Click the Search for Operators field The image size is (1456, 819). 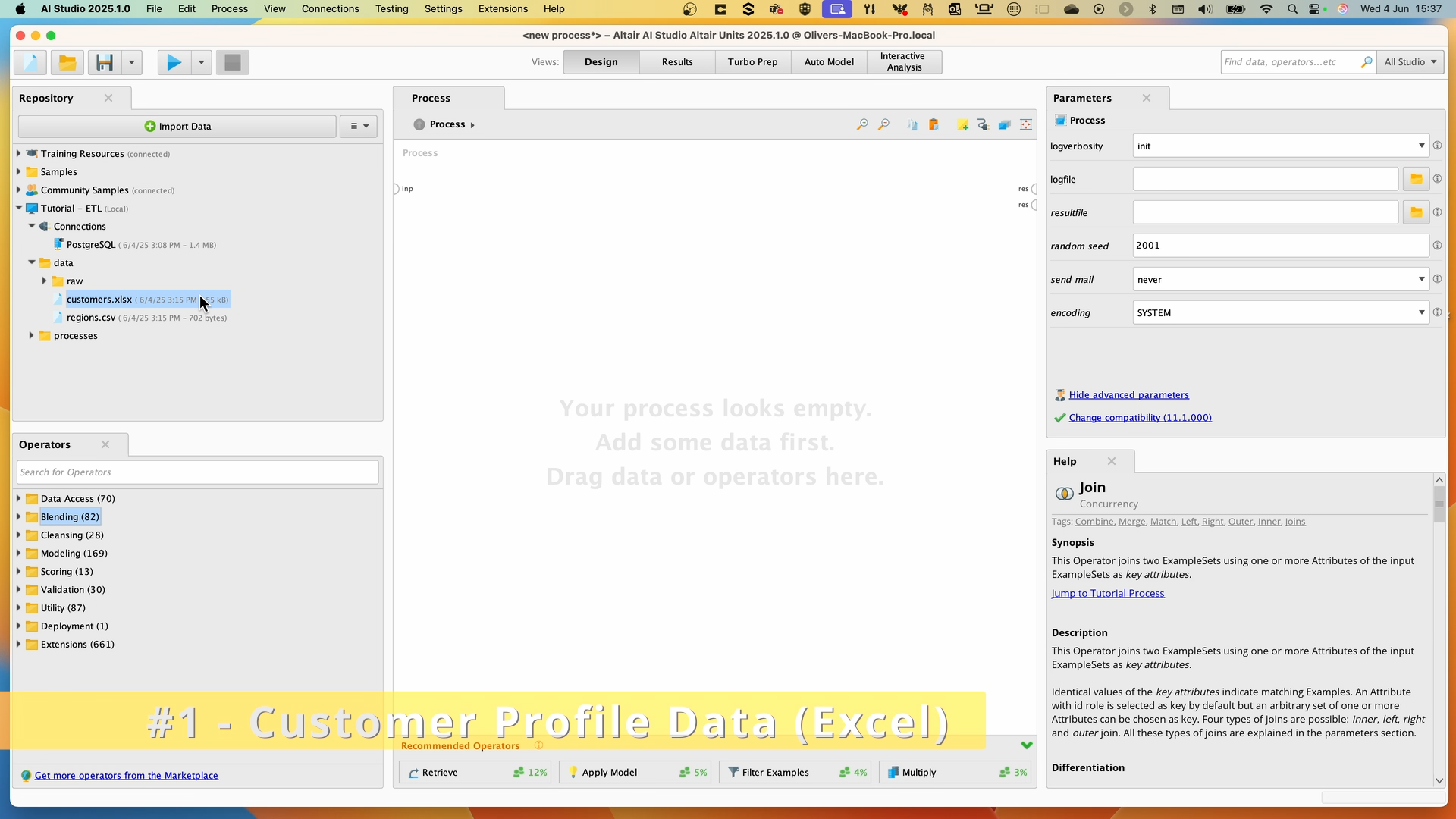click(x=197, y=472)
